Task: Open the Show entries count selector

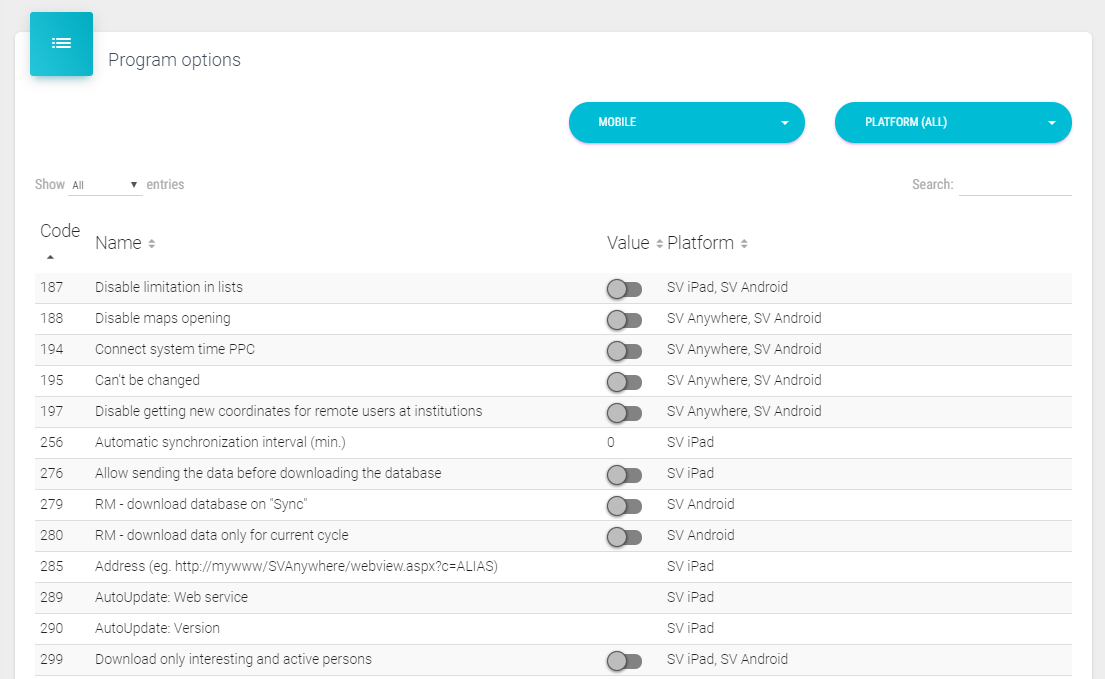Action: click(105, 185)
